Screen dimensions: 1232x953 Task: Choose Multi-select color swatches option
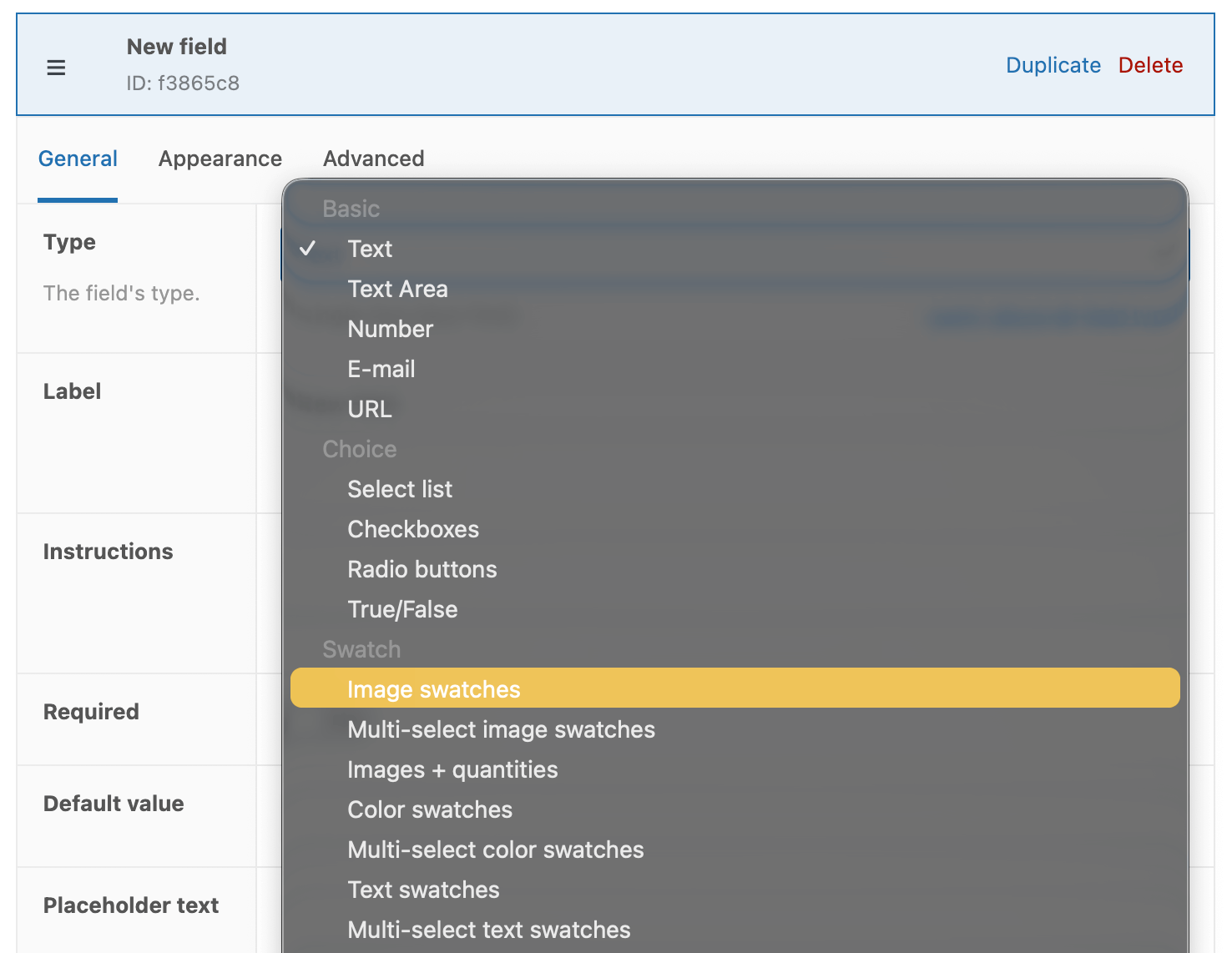(496, 850)
